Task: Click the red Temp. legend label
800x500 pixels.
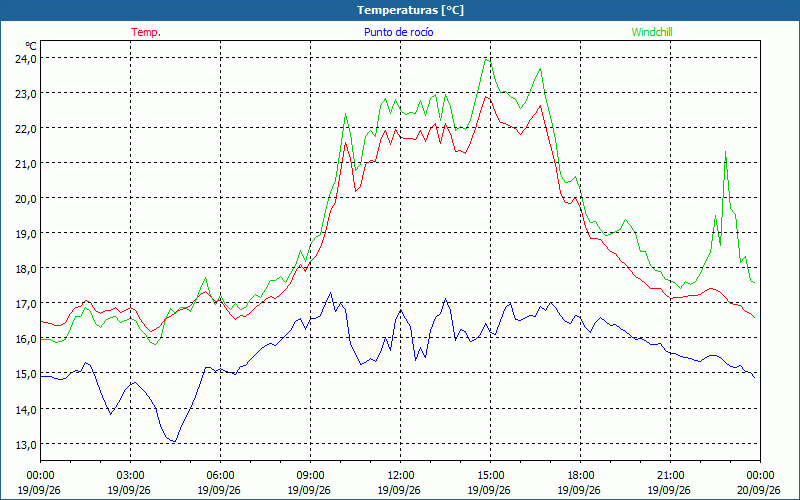Action: (x=146, y=32)
